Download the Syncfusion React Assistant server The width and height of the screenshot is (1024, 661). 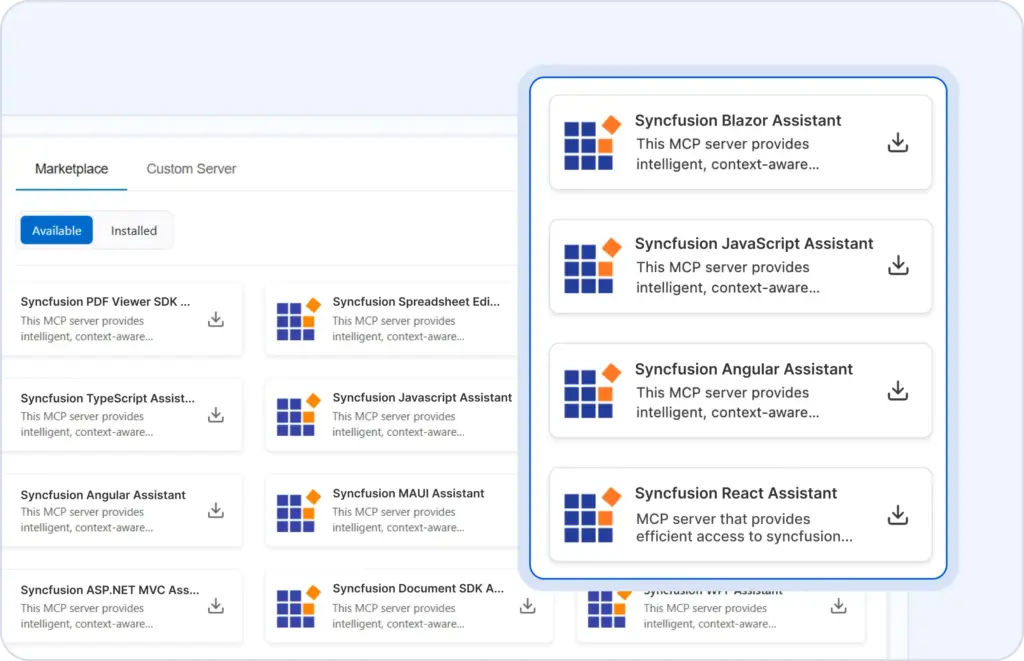898,515
